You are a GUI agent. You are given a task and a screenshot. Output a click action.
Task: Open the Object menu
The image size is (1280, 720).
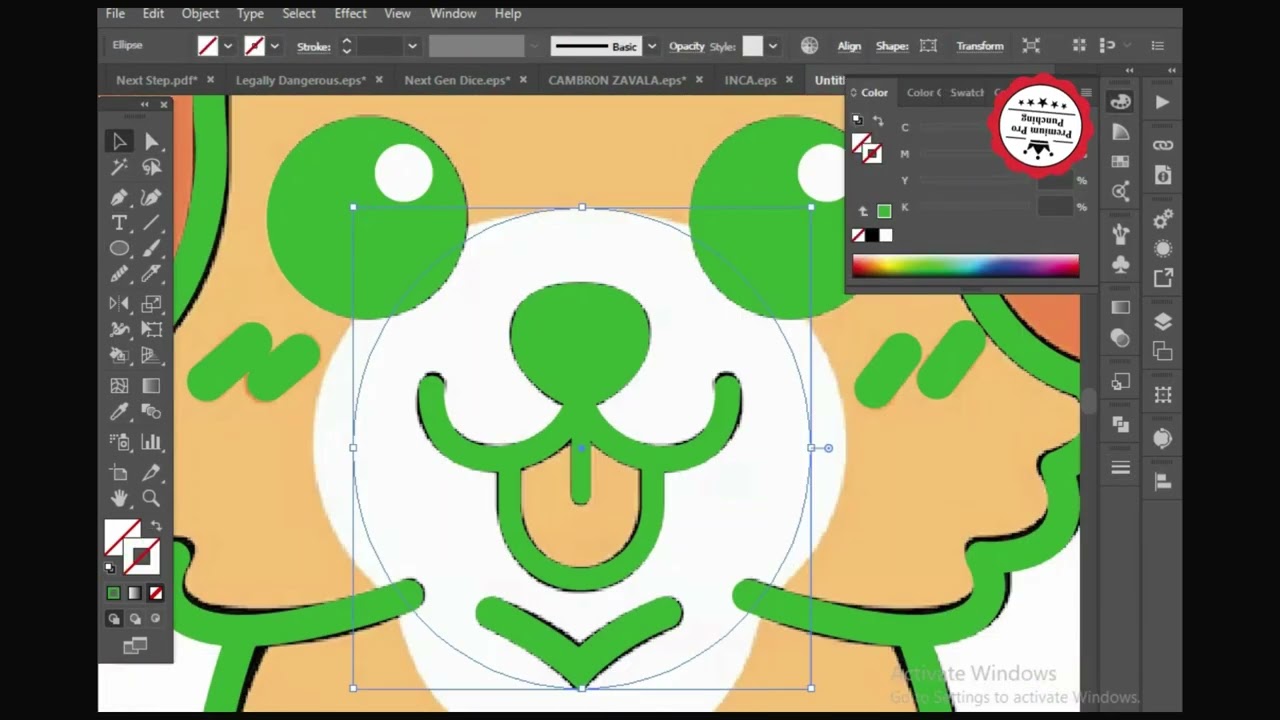coord(200,14)
